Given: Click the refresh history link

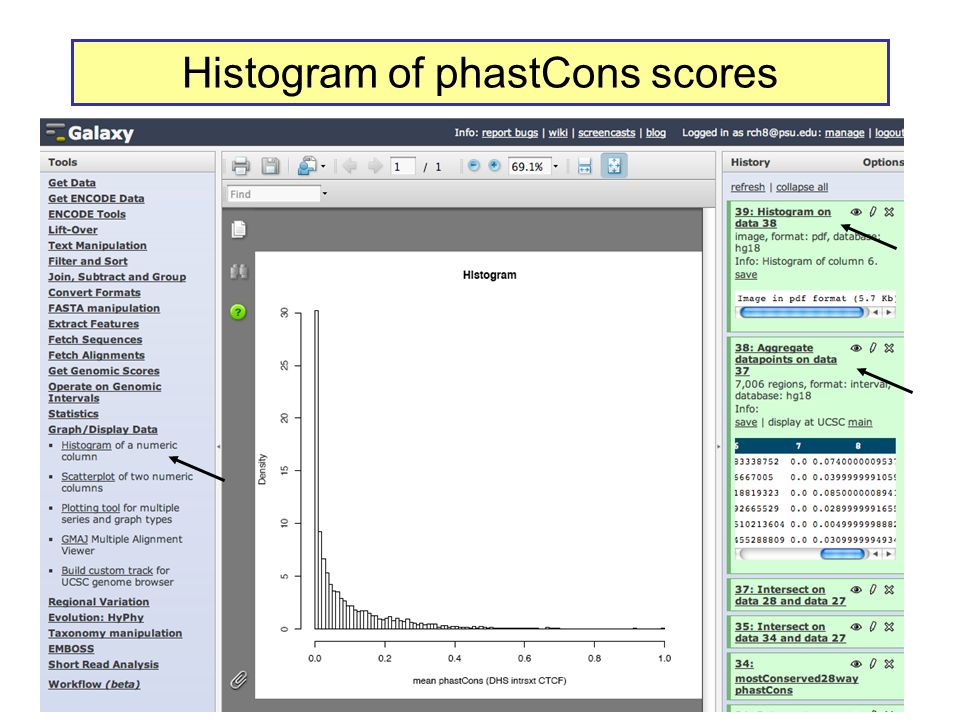Looking at the screenshot, I should coord(748,187).
